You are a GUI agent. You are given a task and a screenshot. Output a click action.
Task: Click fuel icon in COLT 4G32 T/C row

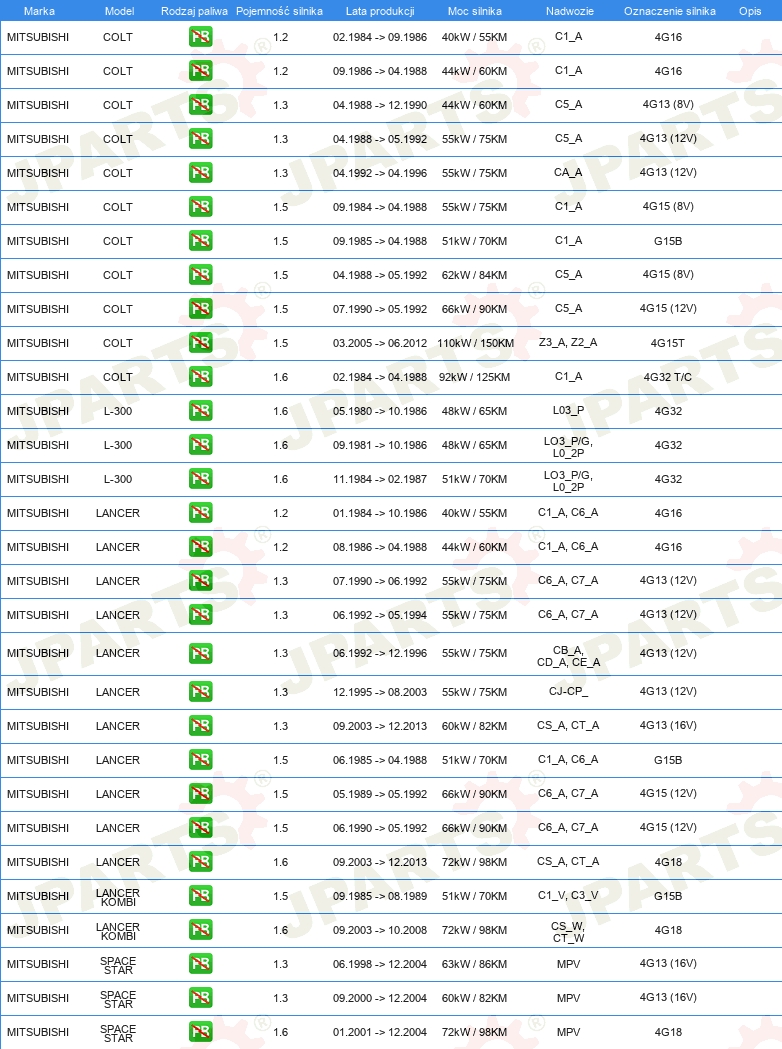tap(201, 377)
